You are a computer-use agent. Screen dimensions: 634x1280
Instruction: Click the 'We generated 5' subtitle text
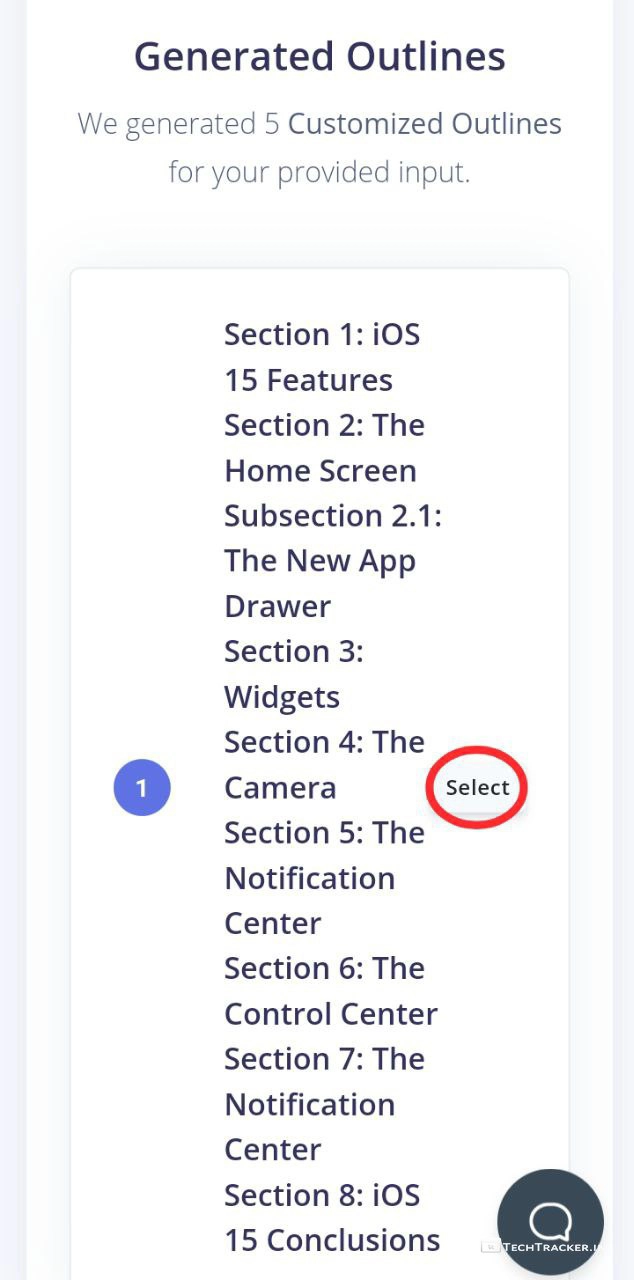(x=180, y=125)
